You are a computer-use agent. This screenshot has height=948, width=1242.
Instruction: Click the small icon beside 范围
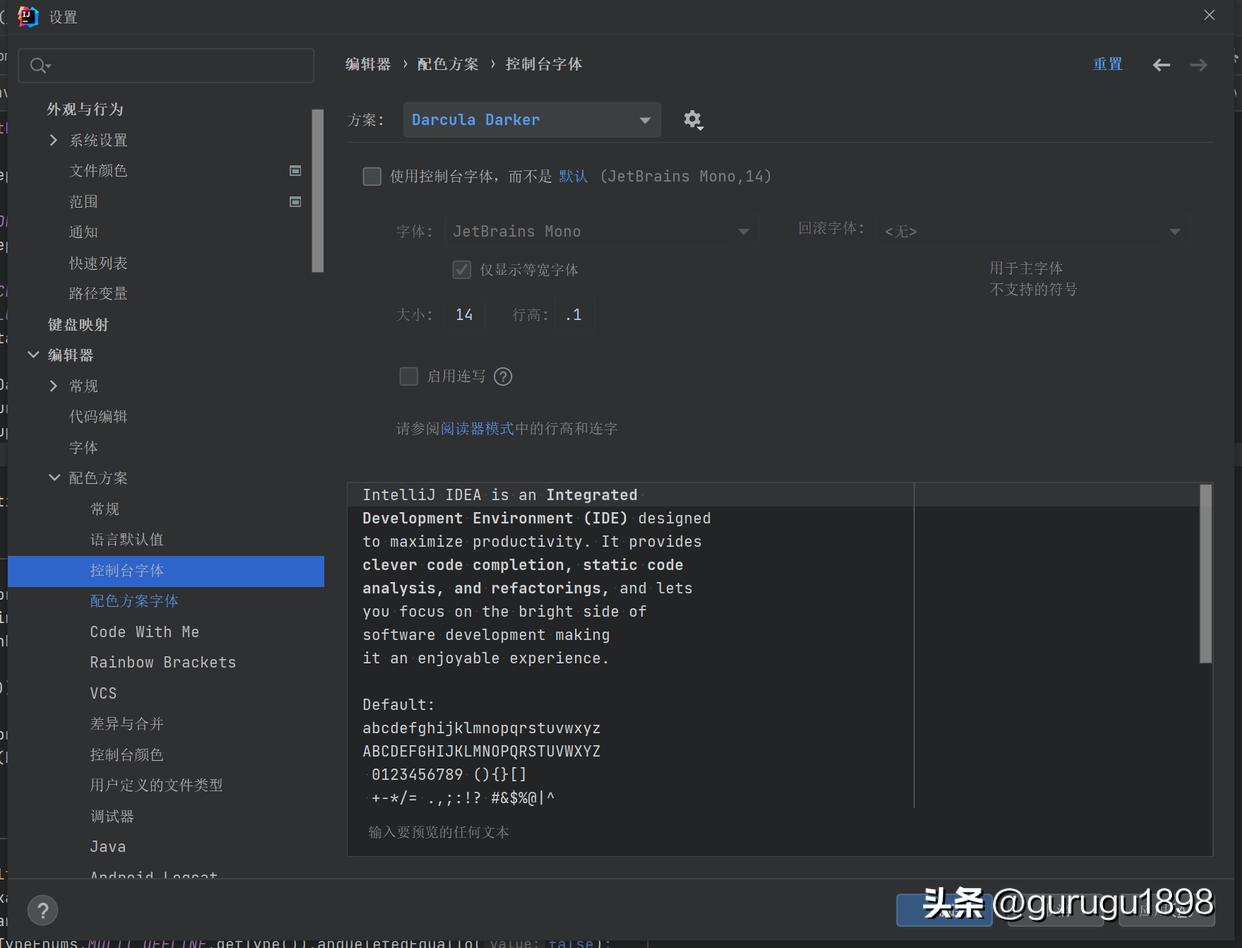click(x=295, y=201)
